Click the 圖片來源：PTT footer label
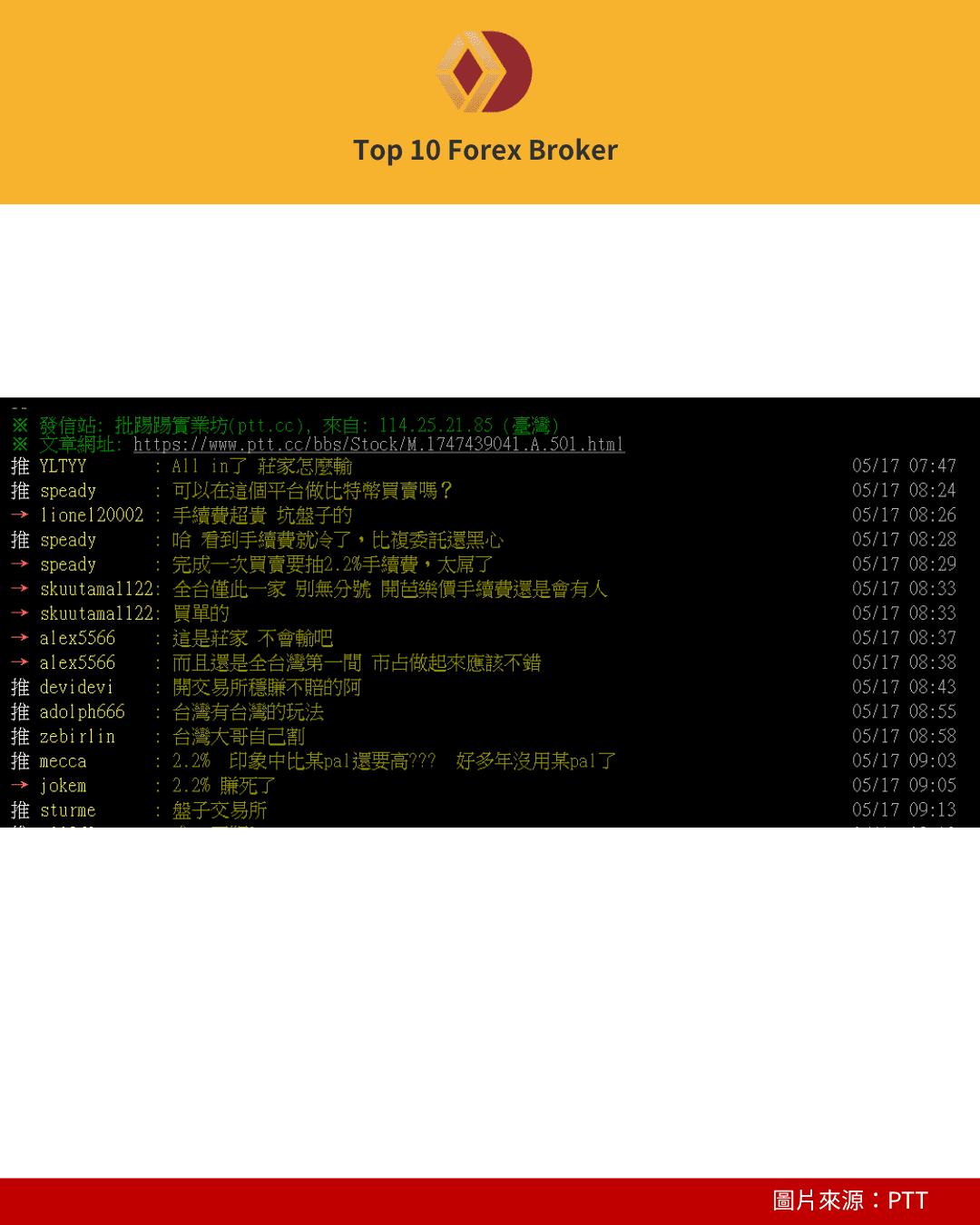Screen dimensions: 980x1225 [x=848, y=1200]
